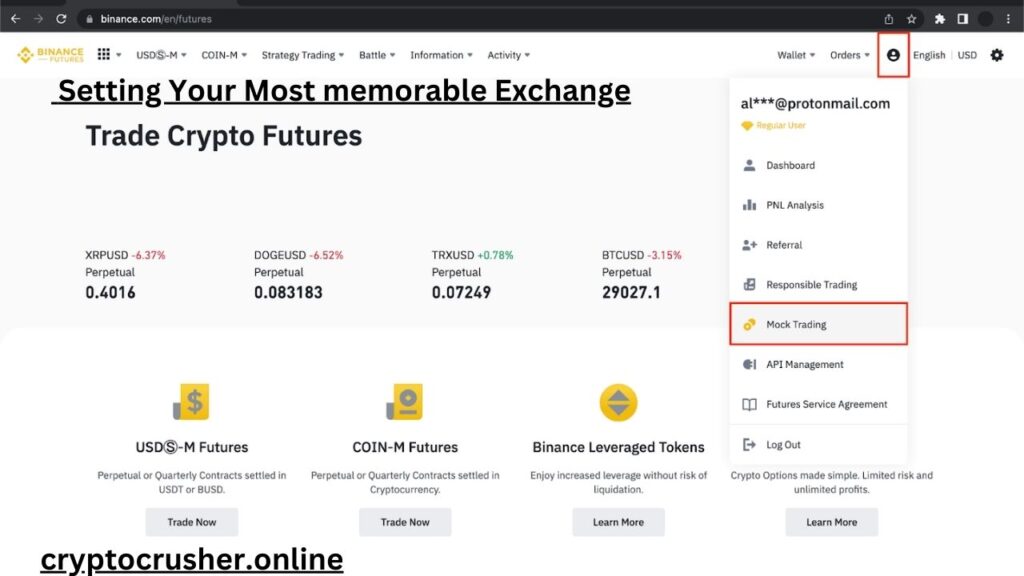Open Dashboard from the account menu
1024x576 pixels.
[818, 165]
